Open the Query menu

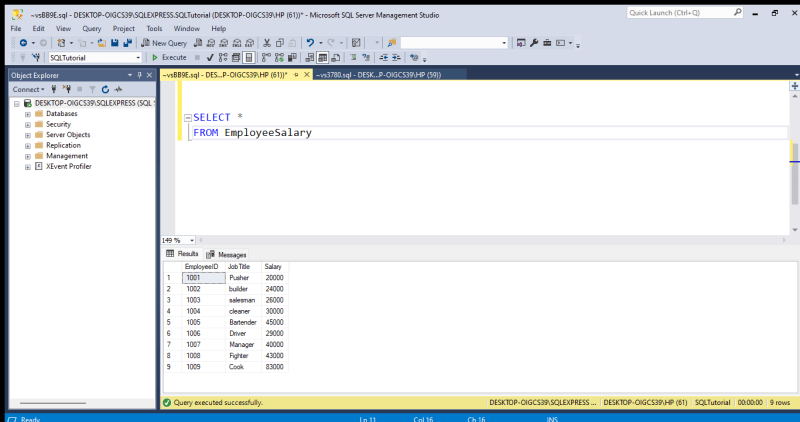(x=92, y=29)
